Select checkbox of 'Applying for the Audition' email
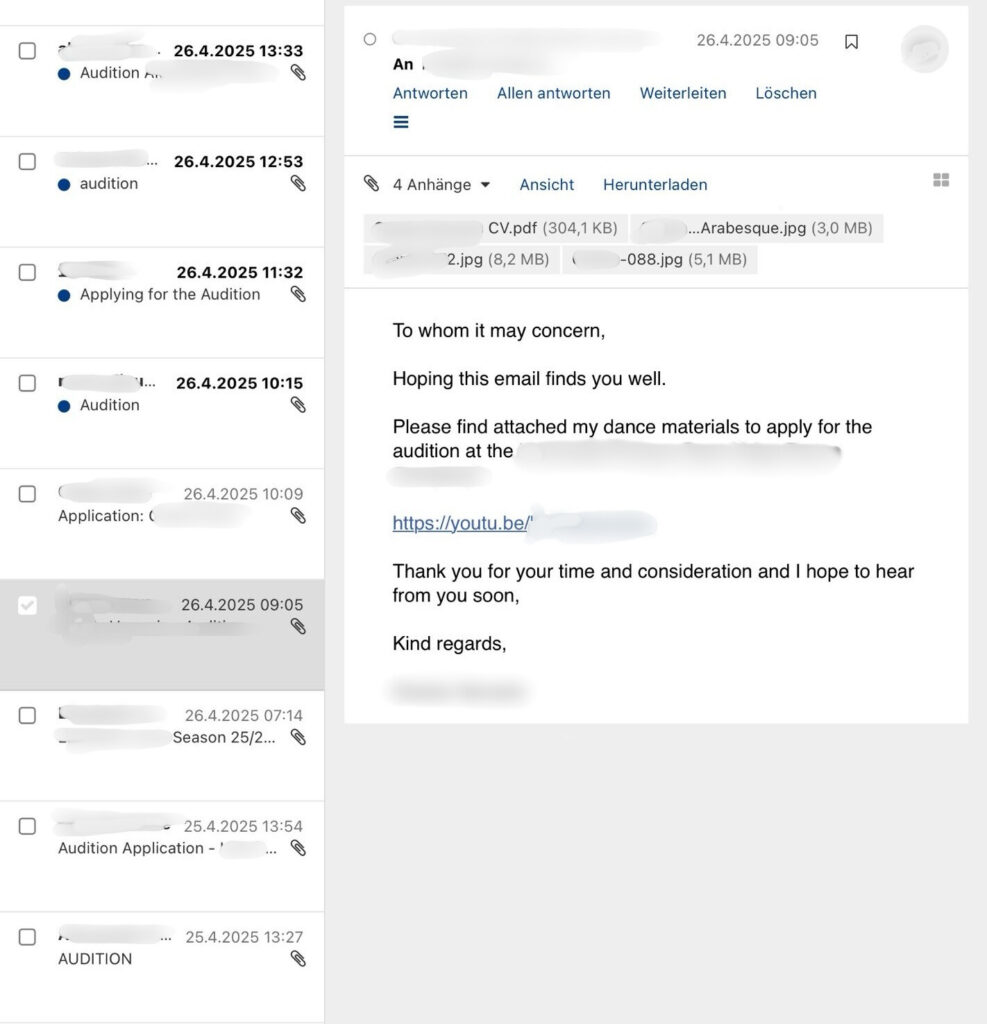This screenshot has width=987, height=1024. 28,272
